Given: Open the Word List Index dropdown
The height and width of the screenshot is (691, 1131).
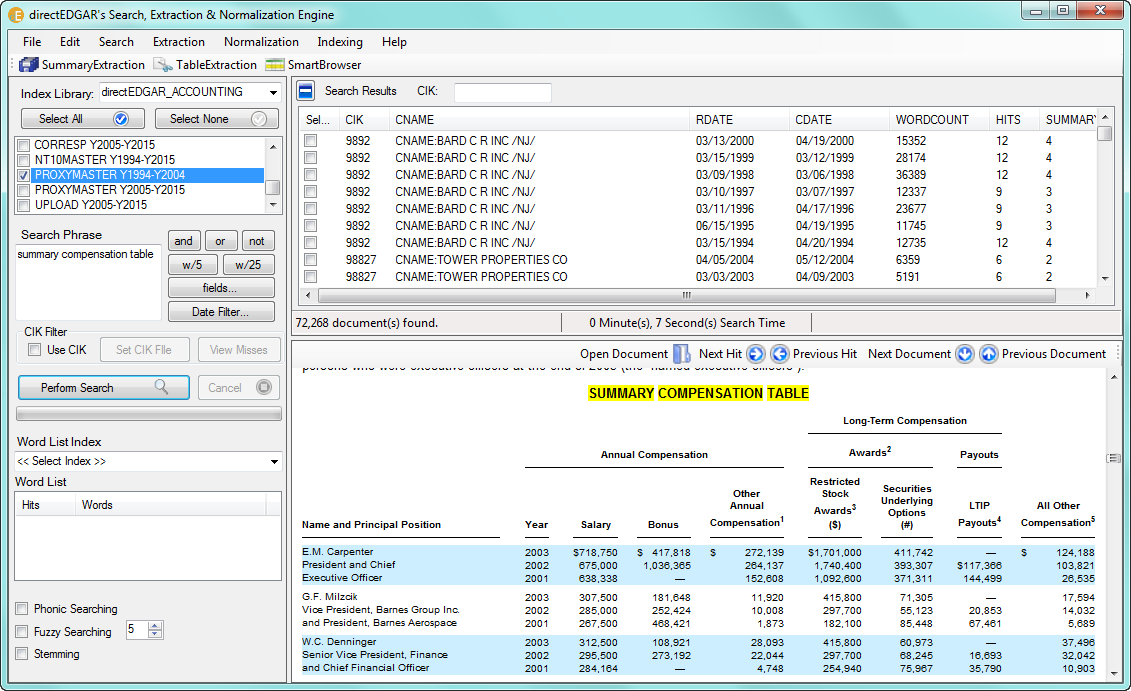Looking at the screenshot, I should pos(274,462).
